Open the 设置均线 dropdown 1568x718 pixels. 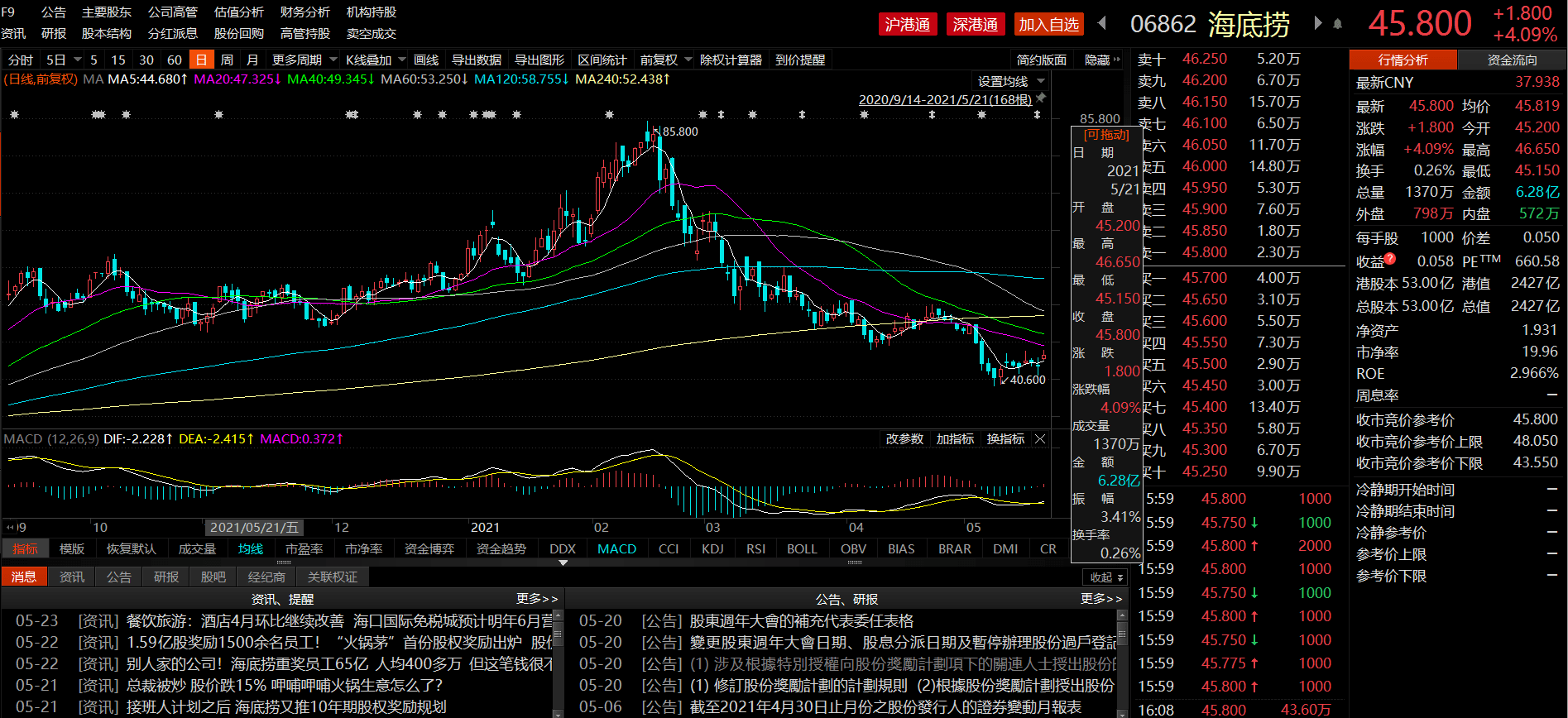pyautogui.click(x=1041, y=81)
